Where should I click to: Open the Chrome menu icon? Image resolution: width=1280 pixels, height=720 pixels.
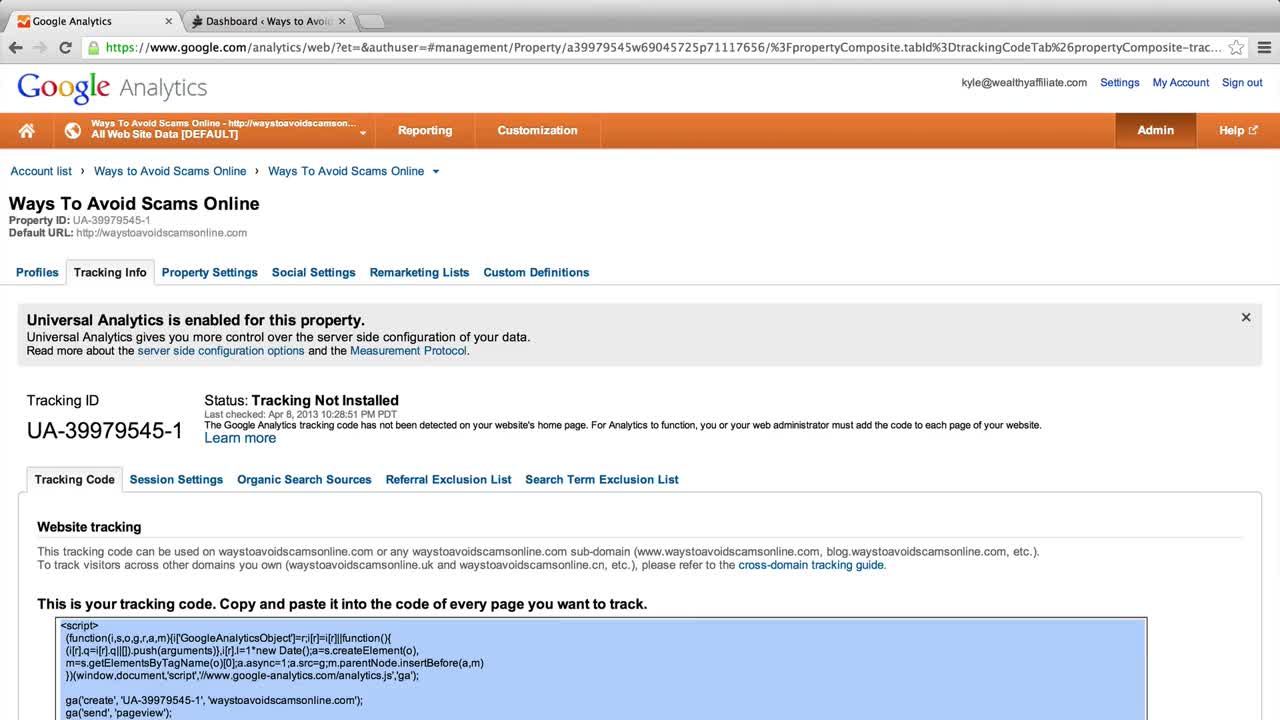[x=1264, y=47]
